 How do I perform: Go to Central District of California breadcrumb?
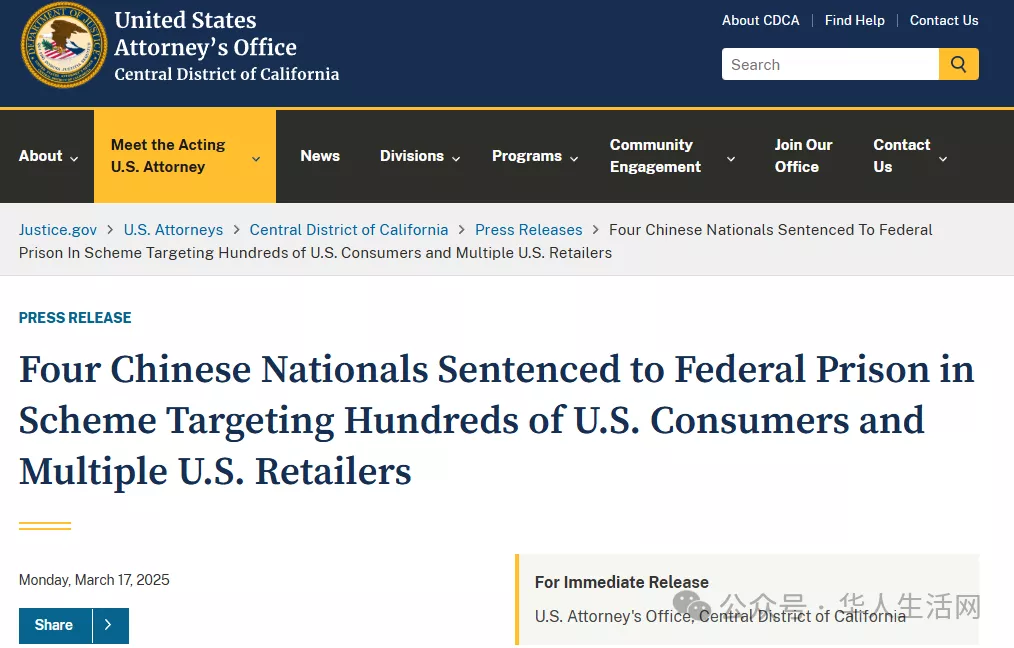coord(349,230)
